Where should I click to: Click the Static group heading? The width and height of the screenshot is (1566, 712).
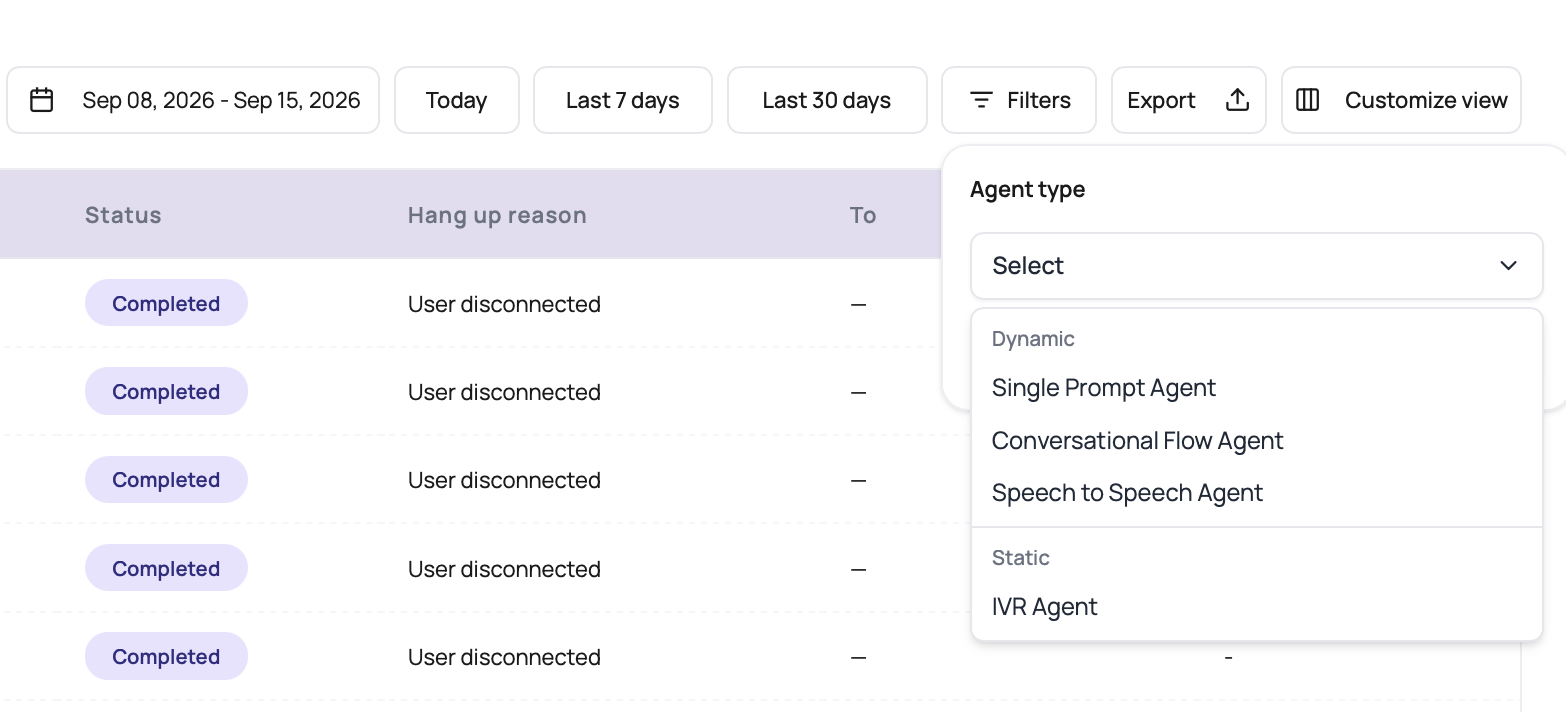(x=1020, y=558)
